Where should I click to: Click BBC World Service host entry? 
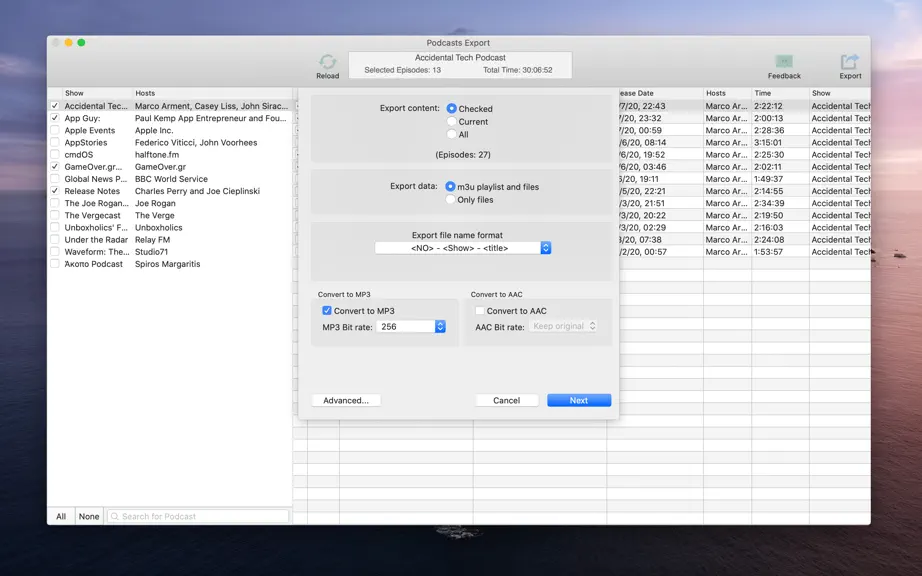(x=171, y=179)
